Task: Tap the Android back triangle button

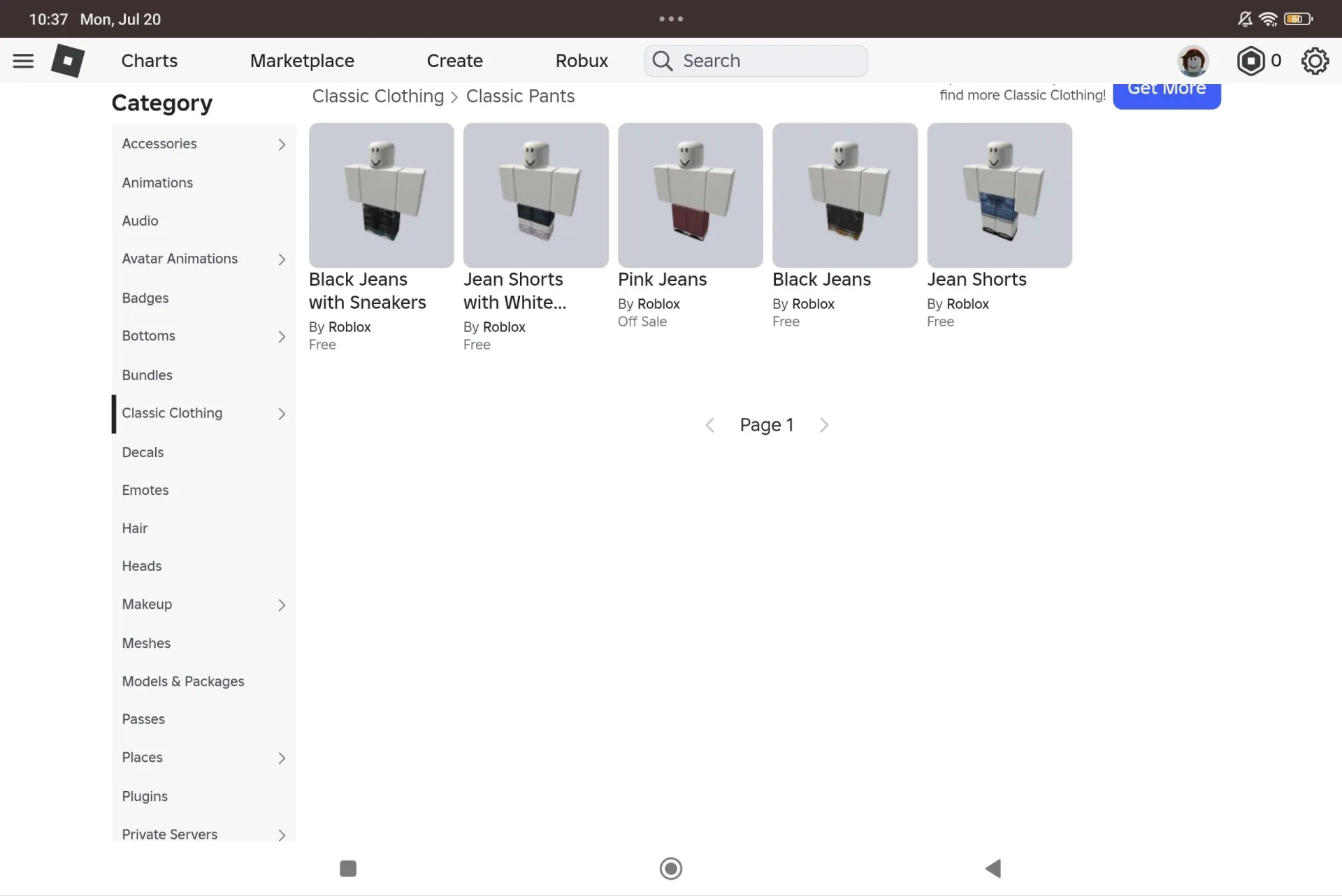Action: [993, 868]
